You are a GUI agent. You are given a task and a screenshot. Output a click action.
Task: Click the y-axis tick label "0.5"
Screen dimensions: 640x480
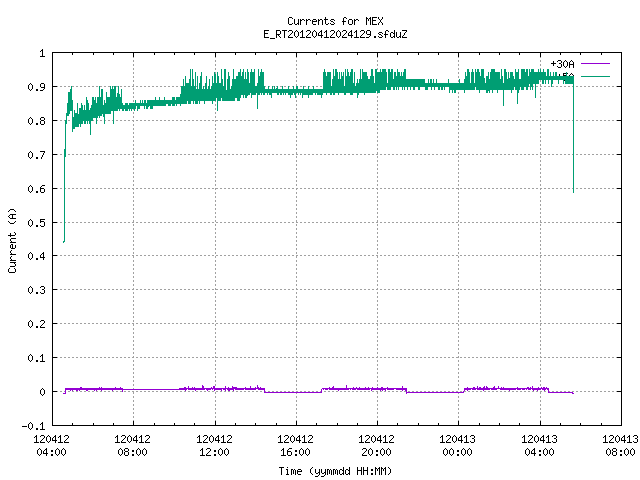(x=36, y=223)
